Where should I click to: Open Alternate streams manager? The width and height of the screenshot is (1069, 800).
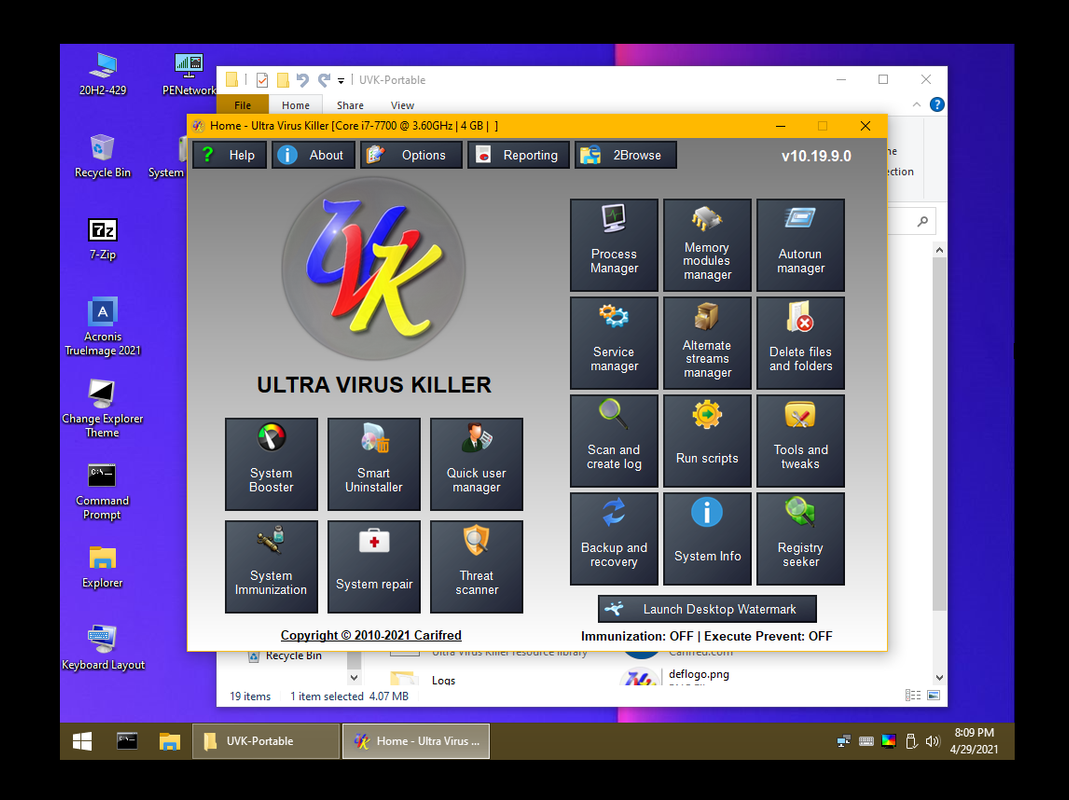coord(707,343)
